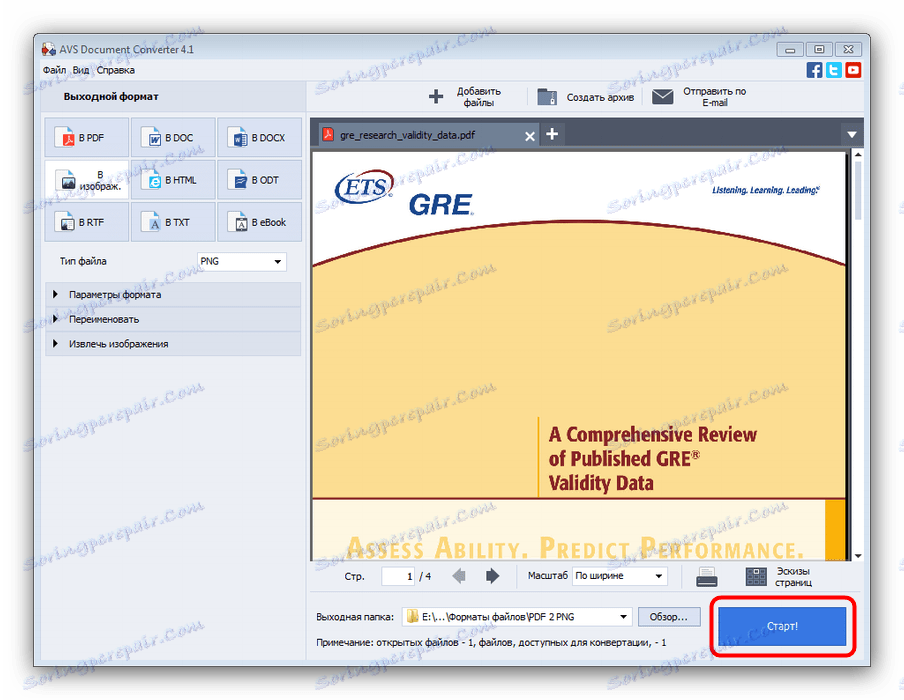Minimize the AVS Document Converter window
Image resolution: width=904 pixels, height=700 pixels.
tap(790, 50)
